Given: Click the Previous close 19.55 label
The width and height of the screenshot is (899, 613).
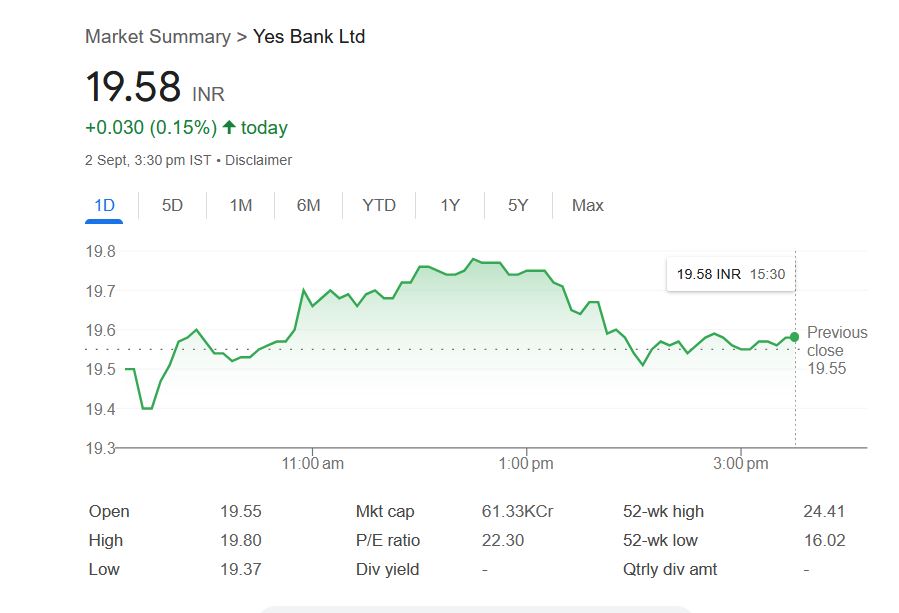Looking at the screenshot, I should point(836,350).
